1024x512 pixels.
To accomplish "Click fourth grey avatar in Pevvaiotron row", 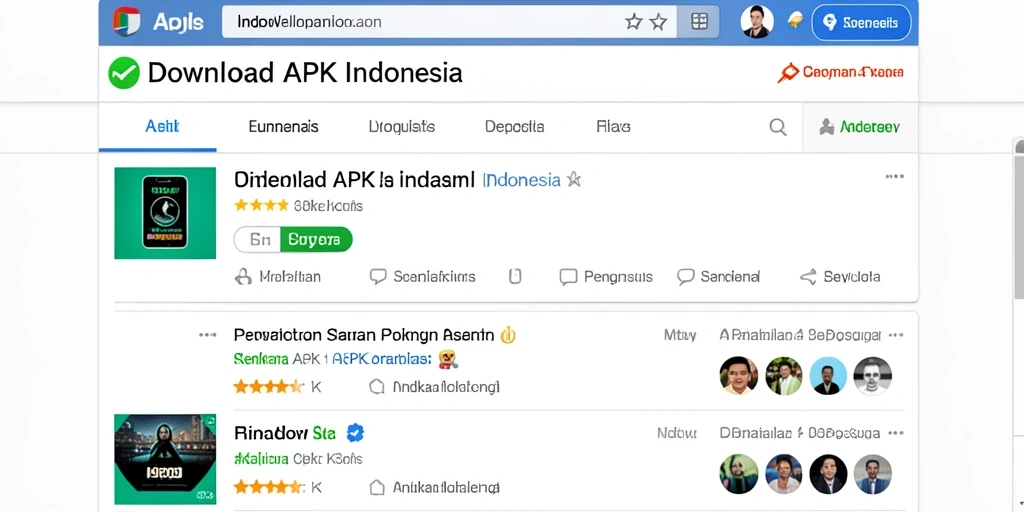I will point(872,376).
